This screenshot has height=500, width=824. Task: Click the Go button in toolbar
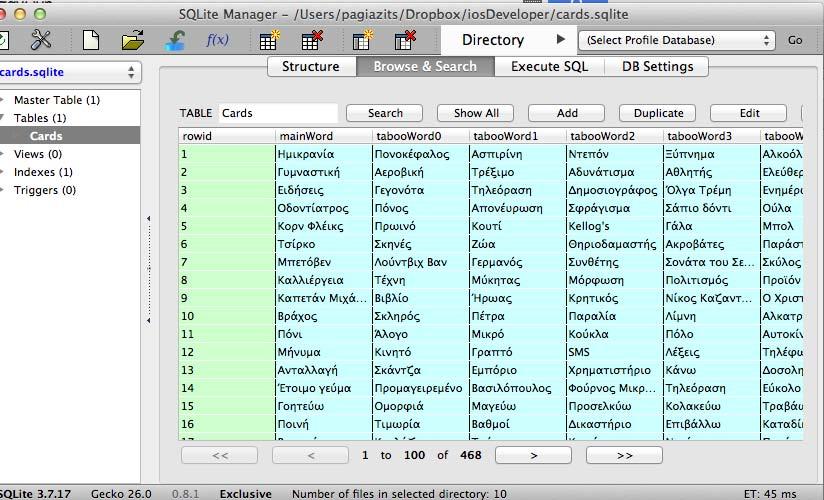pos(795,40)
